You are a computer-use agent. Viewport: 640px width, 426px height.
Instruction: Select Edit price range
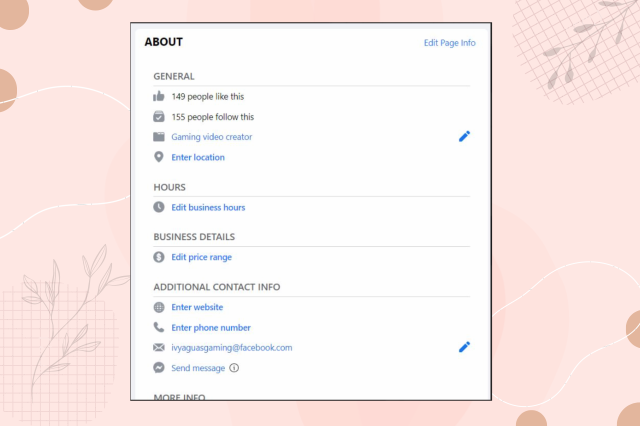coord(201,257)
